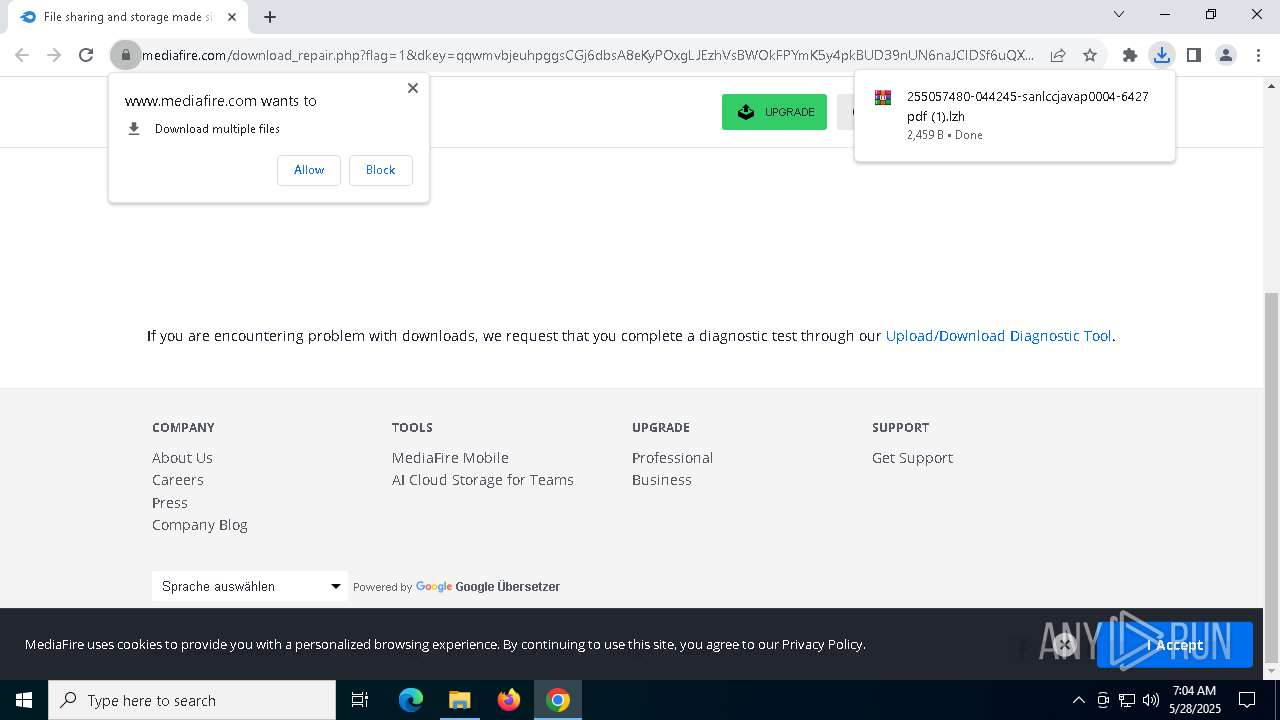Viewport: 1280px width, 720px height.
Task: Open the Extensions puzzle icon
Action: (1130, 55)
